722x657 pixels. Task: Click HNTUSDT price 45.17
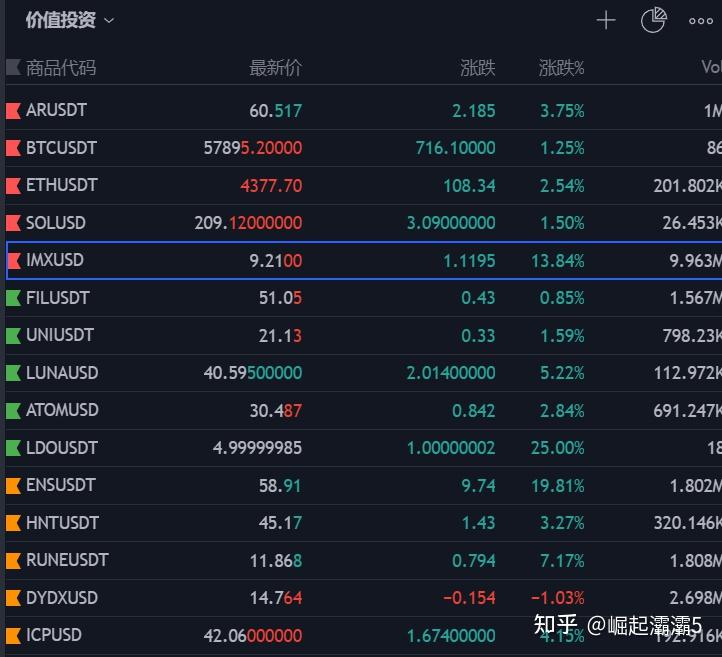coord(280,523)
